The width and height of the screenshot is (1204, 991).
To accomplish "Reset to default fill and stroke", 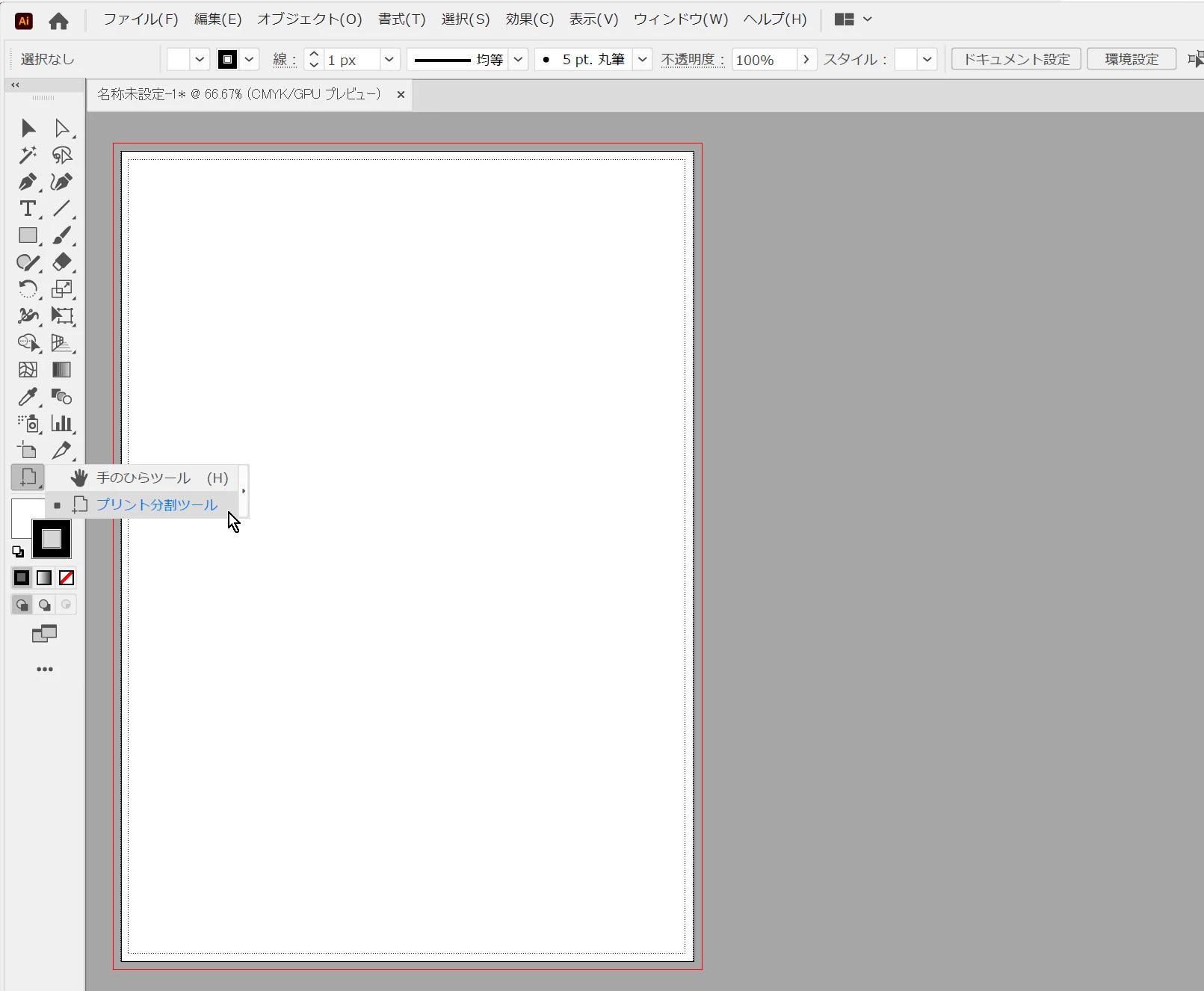I will pos(18,552).
